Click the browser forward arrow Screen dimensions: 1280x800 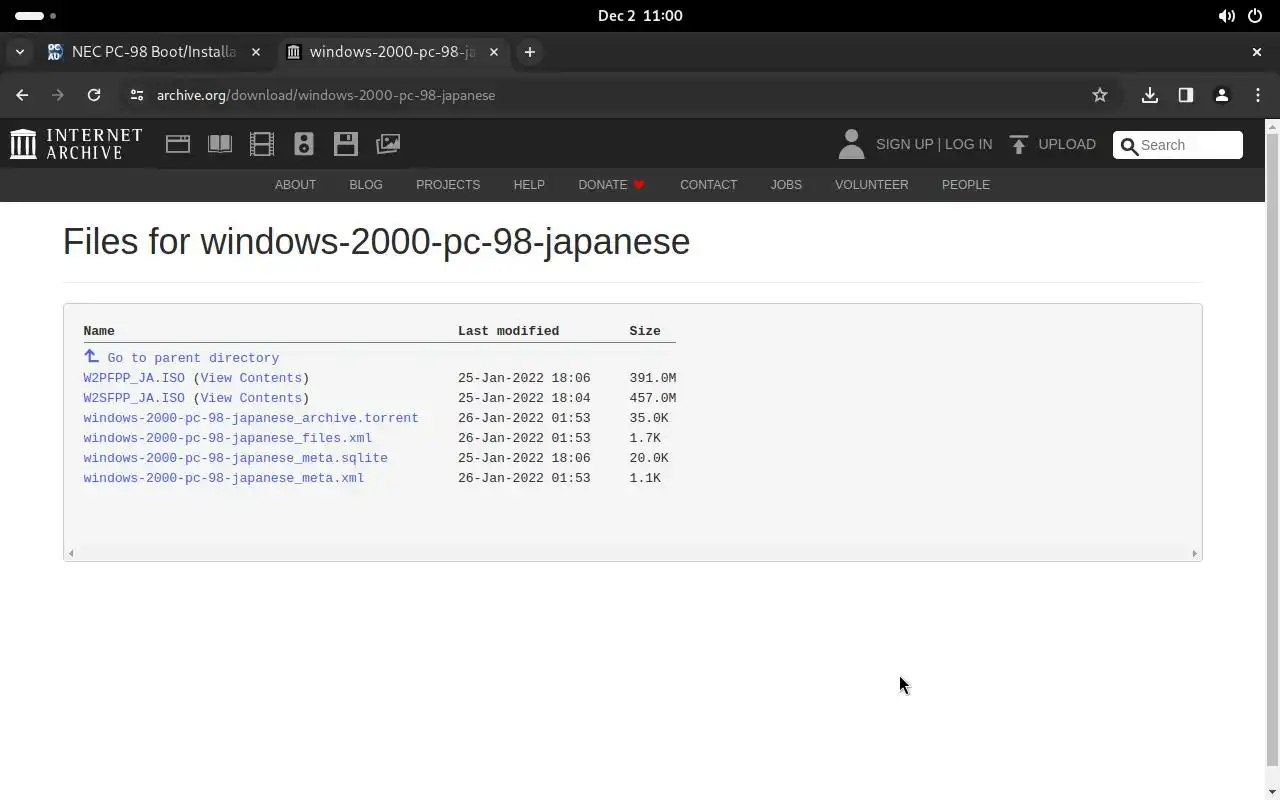coord(58,95)
